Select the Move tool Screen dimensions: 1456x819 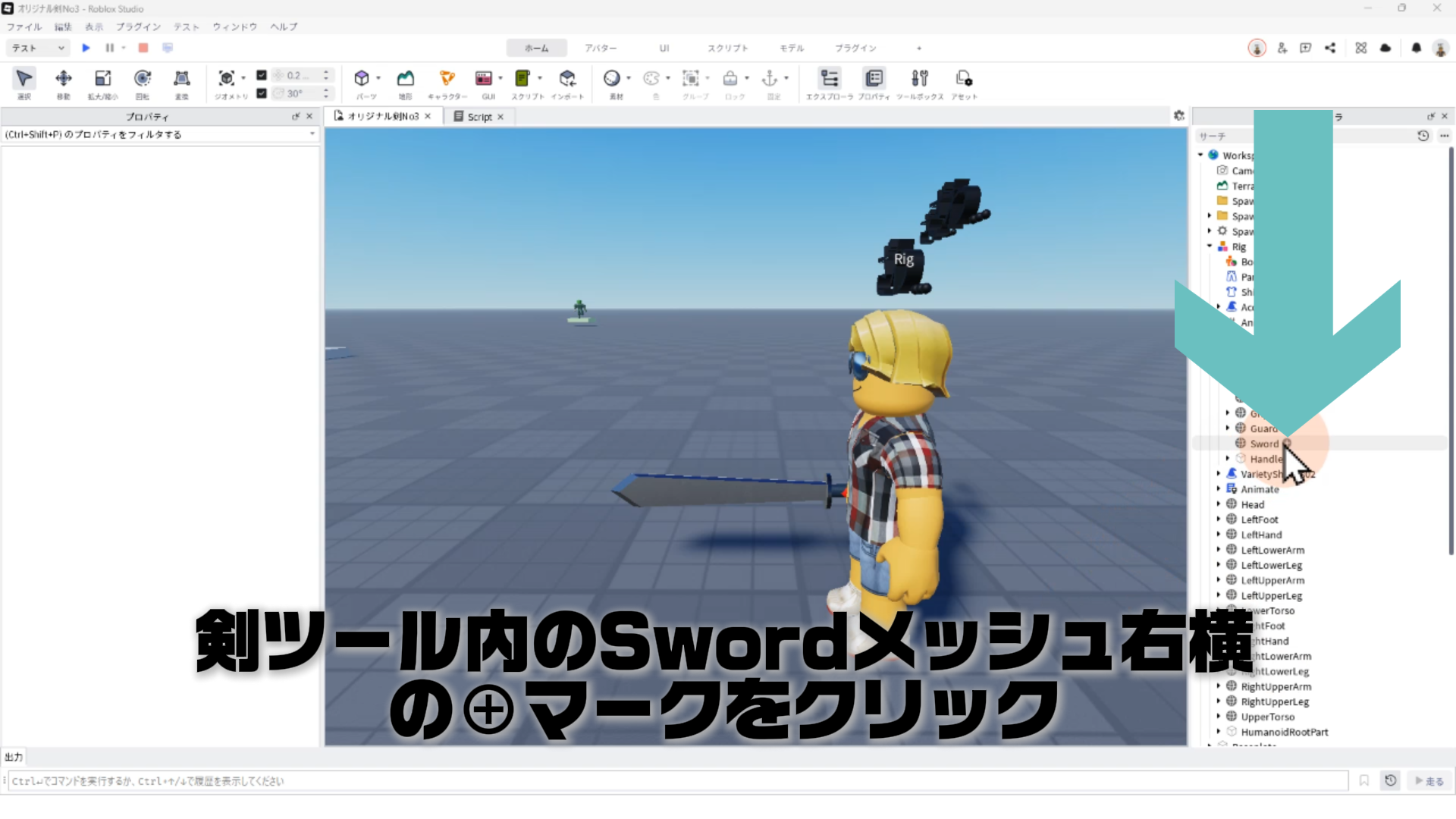click(64, 79)
